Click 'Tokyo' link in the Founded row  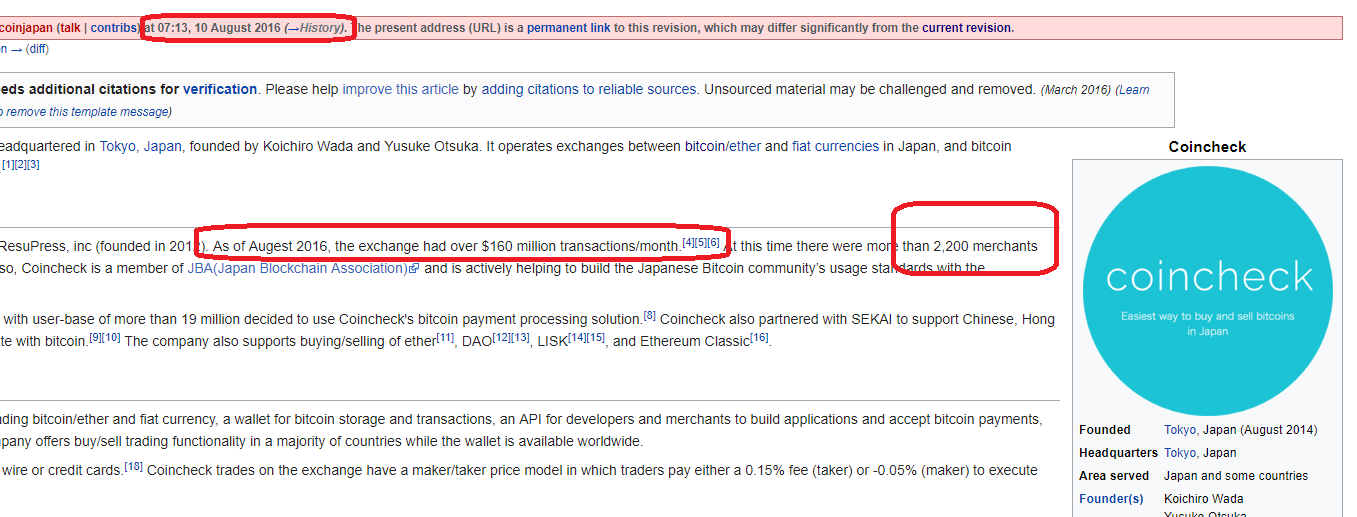pos(1181,430)
